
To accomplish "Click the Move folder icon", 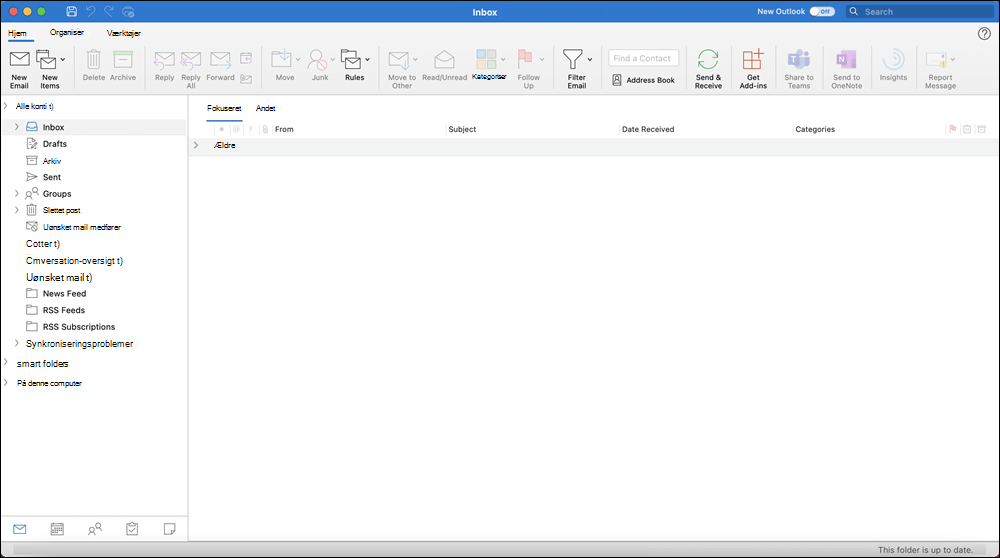I will coord(281,59).
